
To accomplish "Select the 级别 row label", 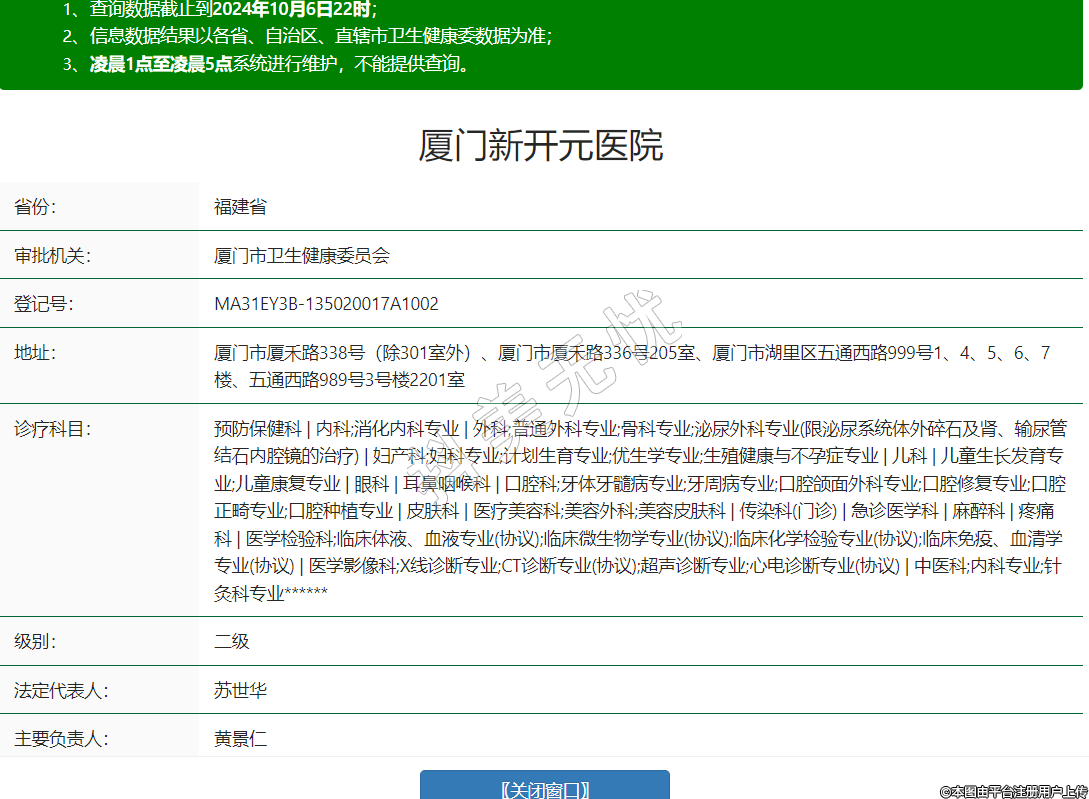I will click(35, 641).
